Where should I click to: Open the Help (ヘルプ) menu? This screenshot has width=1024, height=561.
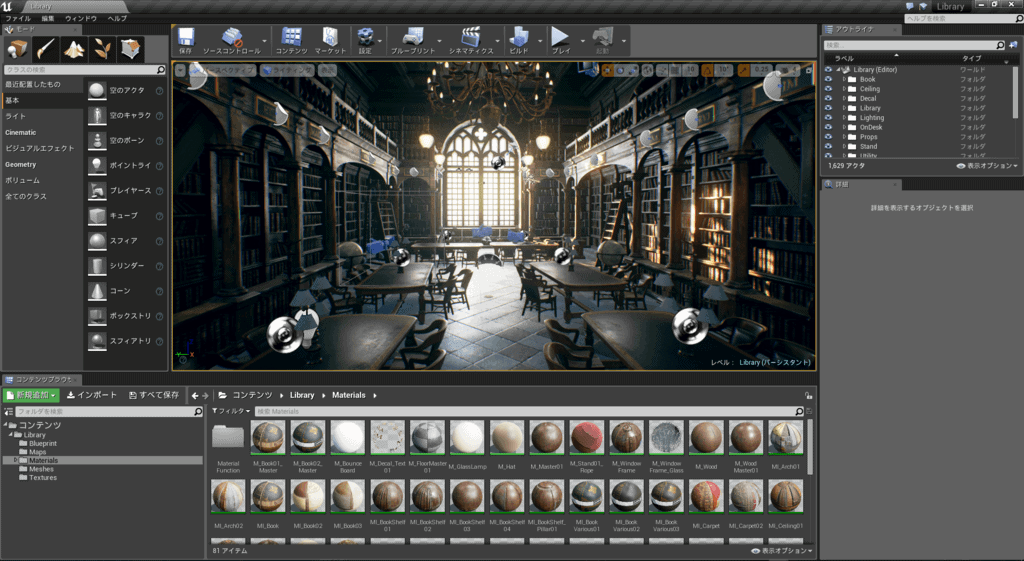point(117,18)
